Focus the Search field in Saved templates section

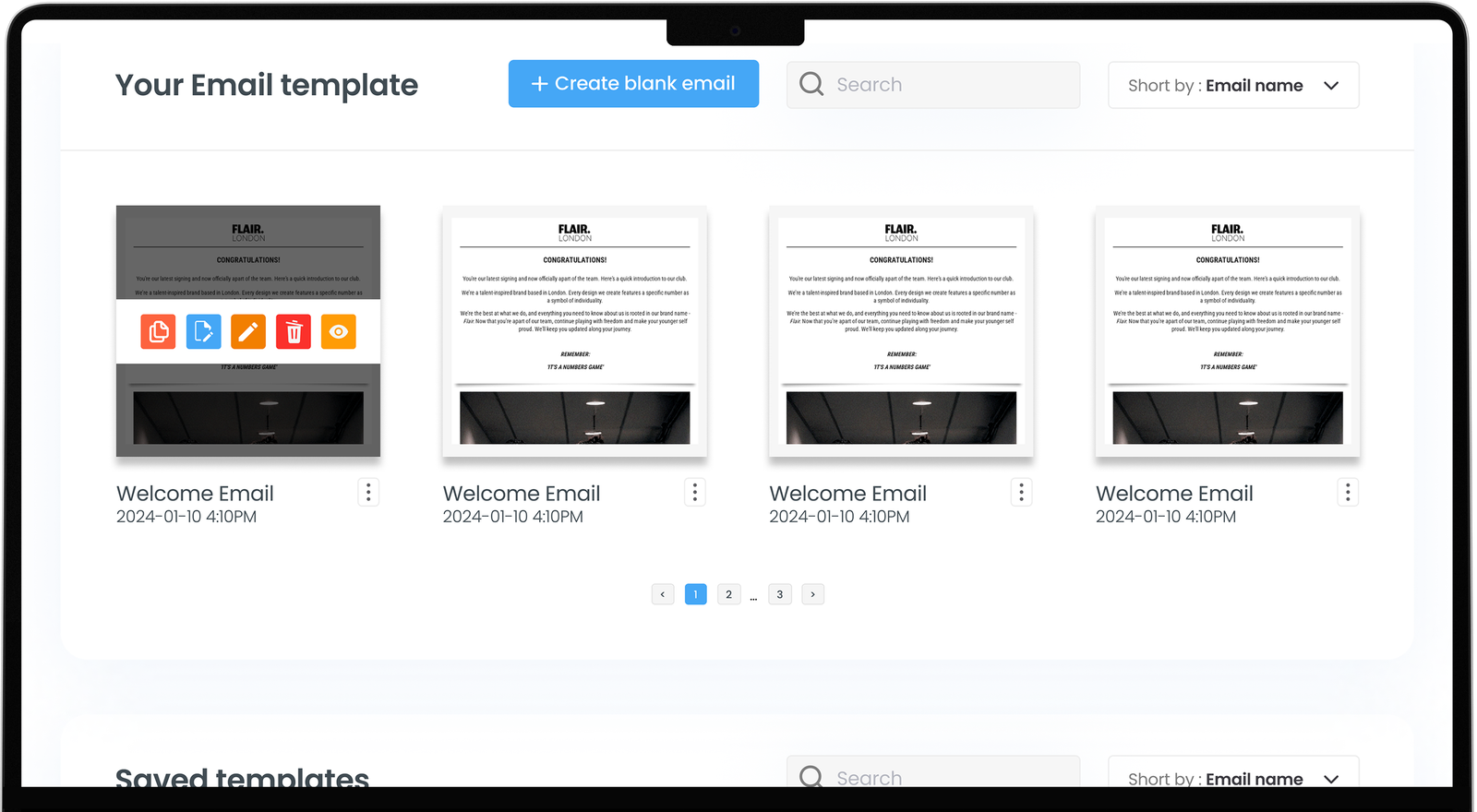coord(933,773)
